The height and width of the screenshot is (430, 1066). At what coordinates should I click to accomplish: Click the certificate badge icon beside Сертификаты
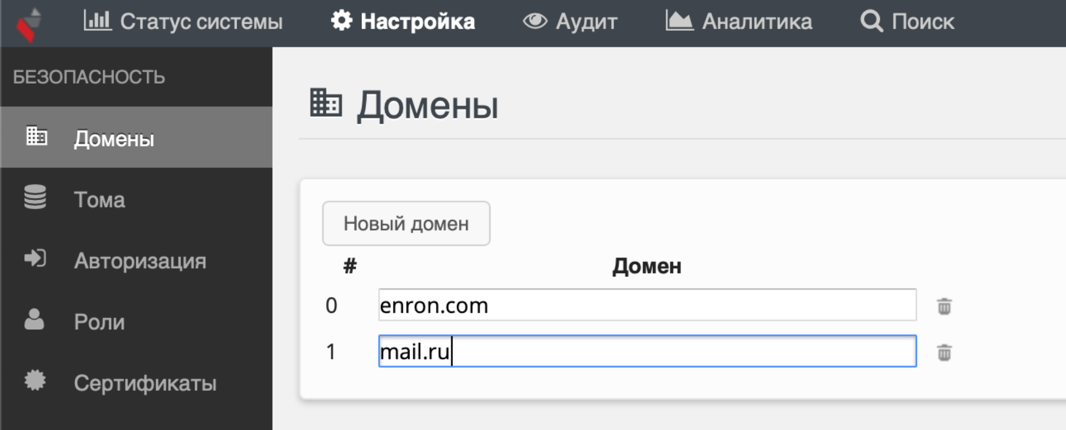(35, 381)
